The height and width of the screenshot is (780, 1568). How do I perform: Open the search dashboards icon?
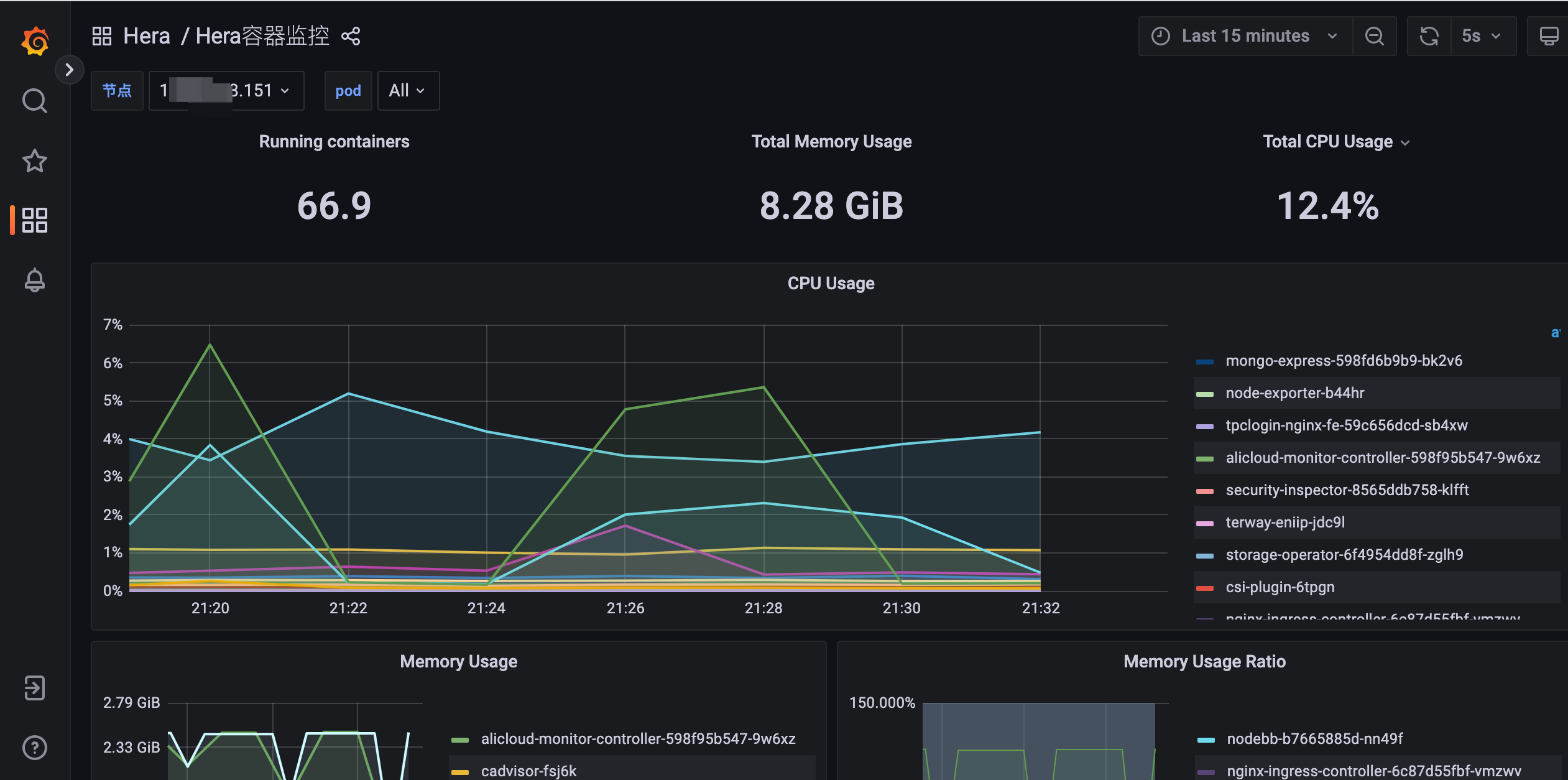pyautogui.click(x=35, y=101)
